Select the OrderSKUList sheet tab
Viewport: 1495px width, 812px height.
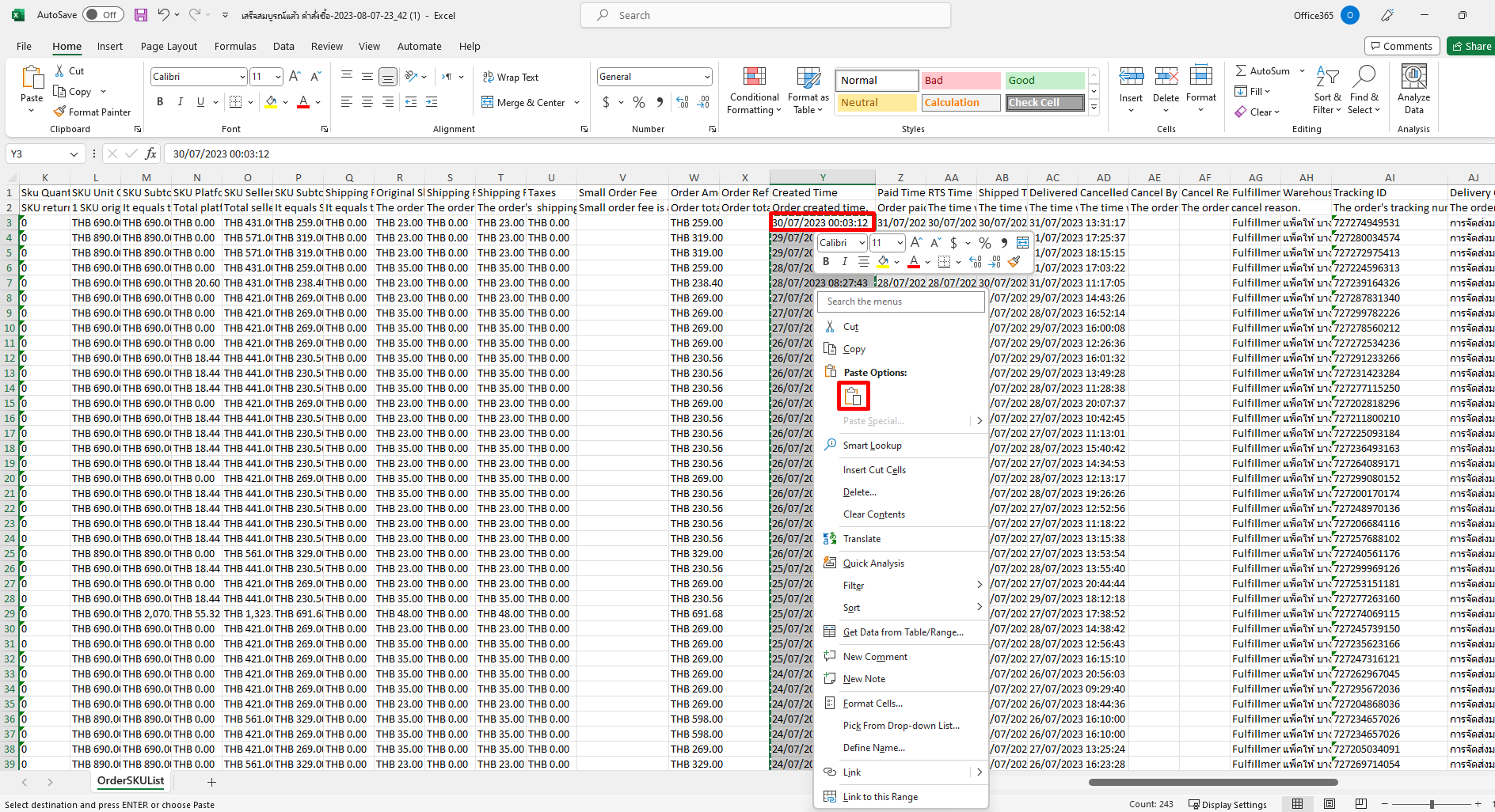pyautogui.click(x=131, y=781)
